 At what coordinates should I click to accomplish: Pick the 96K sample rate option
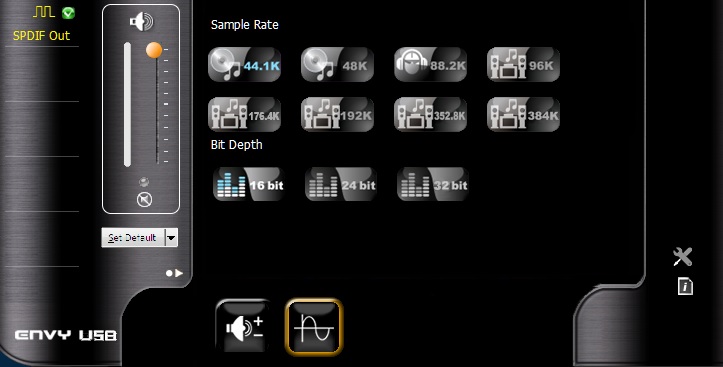click(523, 65)
